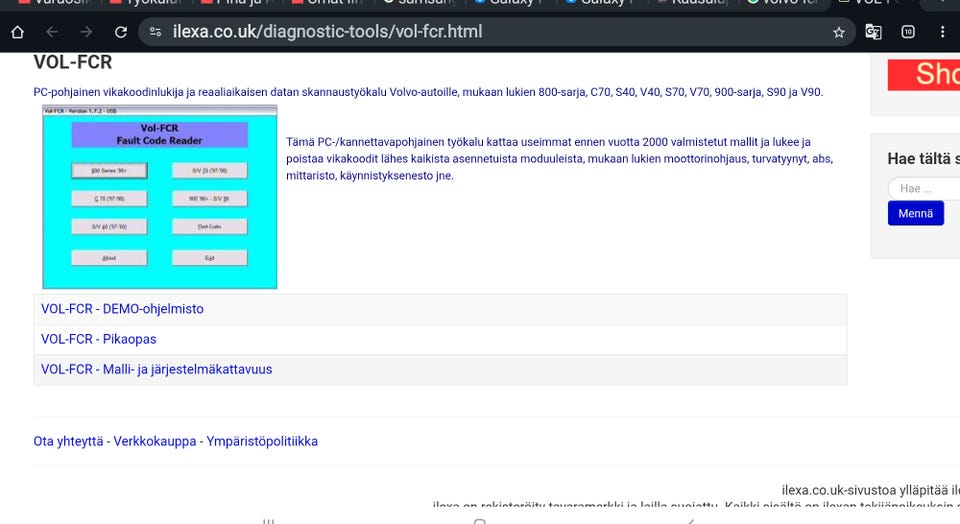Bookmark this page with the star icon
The width and height of the screenshot is (960, 524).
pyautogui.click(x=839, y=32)
